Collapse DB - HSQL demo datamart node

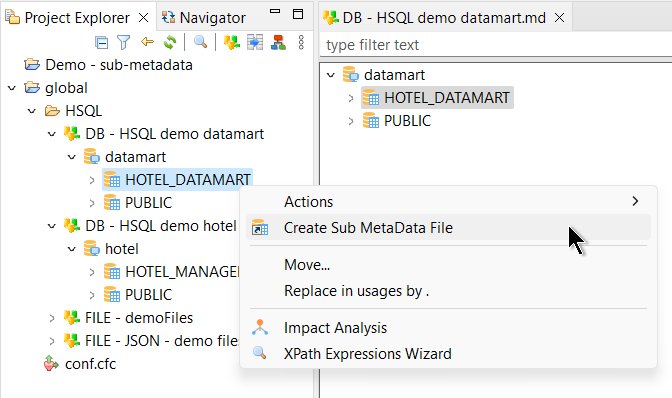[x=52, y=134]
